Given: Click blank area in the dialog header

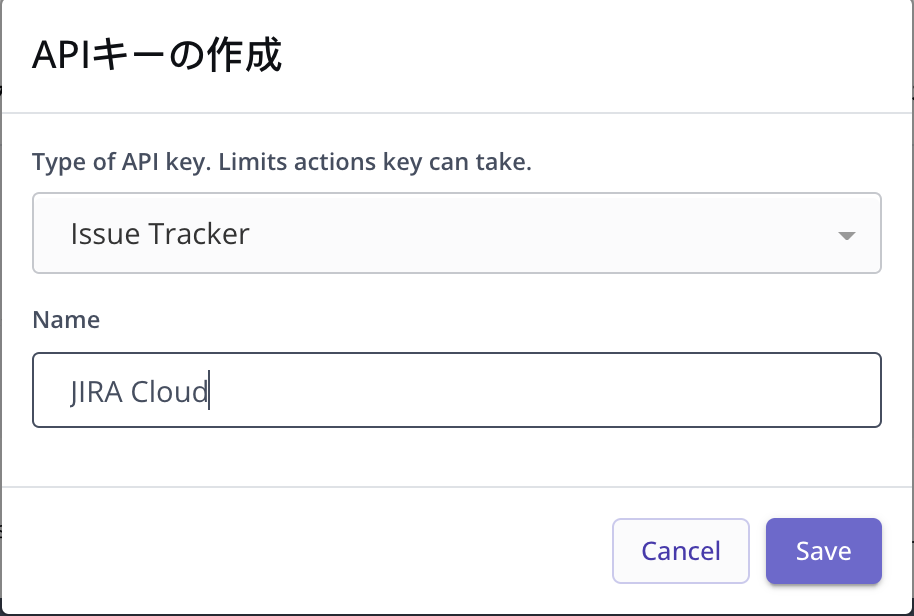Looking at the screenshot, I should point(600,57).
